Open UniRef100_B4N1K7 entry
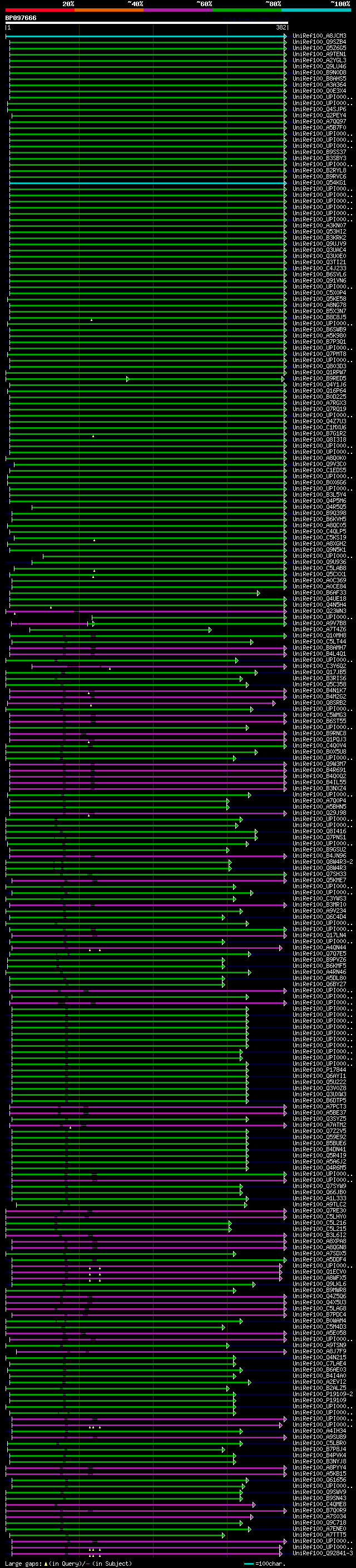 [319, 691]
